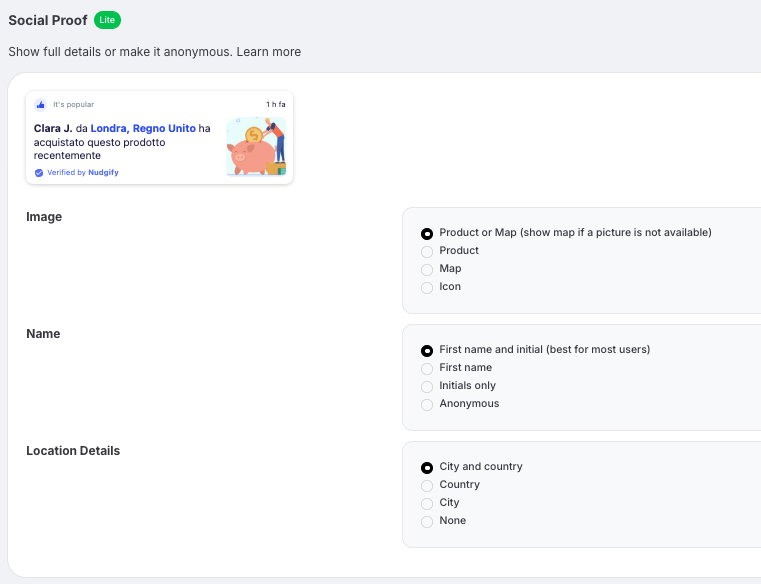Select the Initials only name option

click(x=427, y=386)
